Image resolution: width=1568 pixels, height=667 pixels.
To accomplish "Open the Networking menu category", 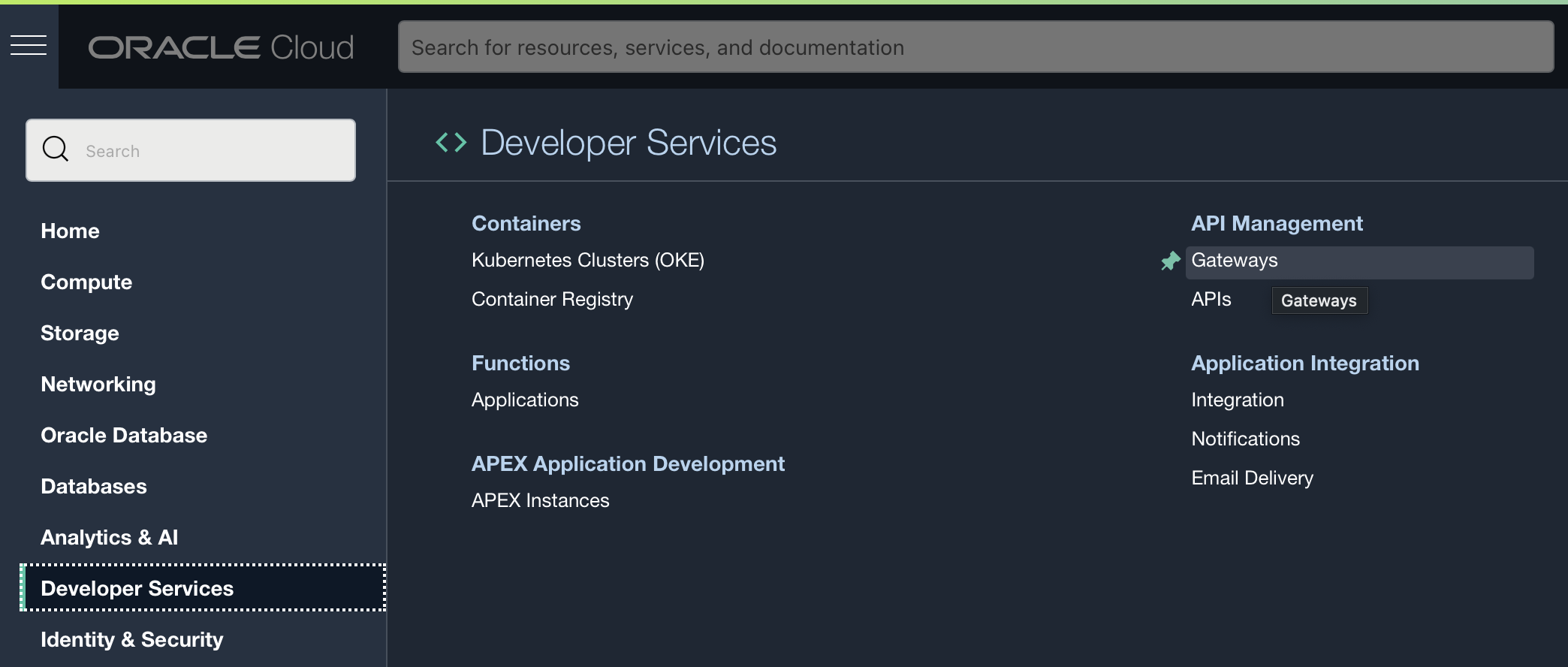I will pyautogui.click(x=98, y=385).
